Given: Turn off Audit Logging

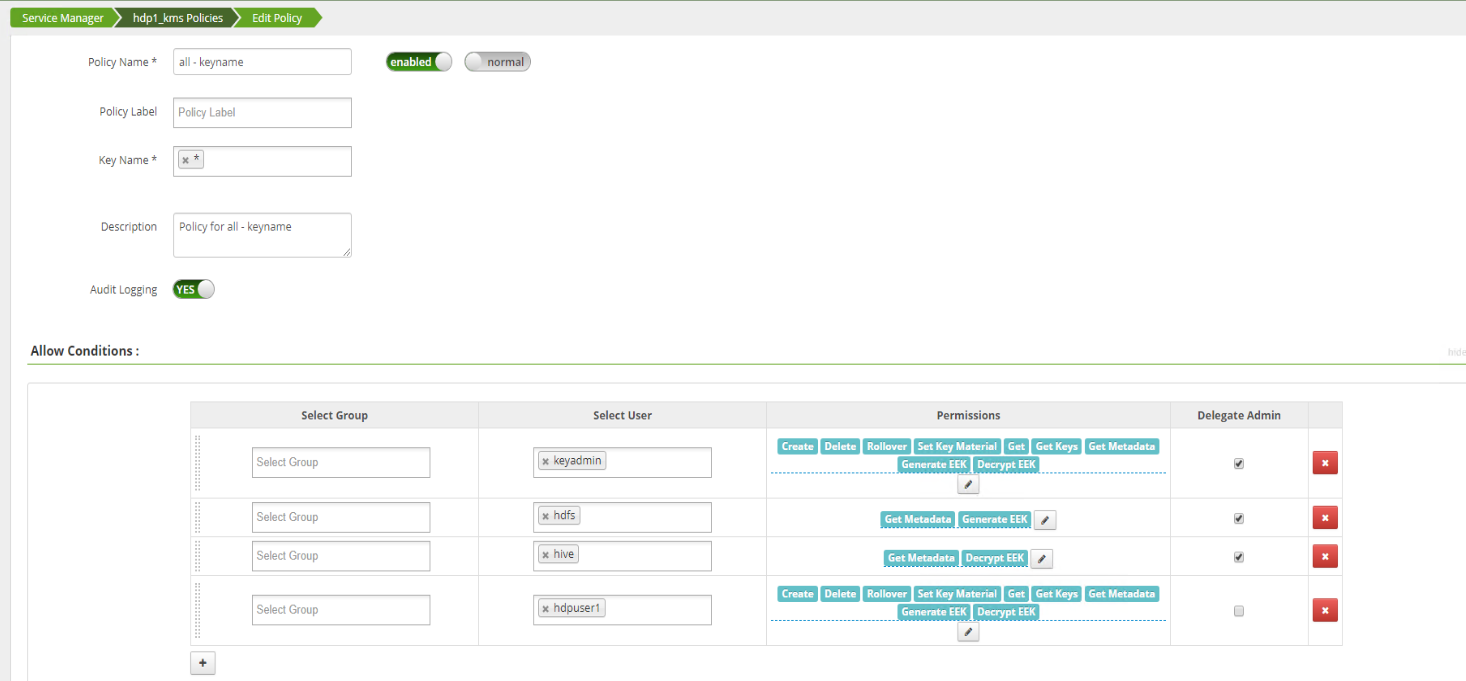Looking at the screenshot, I should pyautogui.click(x=192, y=289).
